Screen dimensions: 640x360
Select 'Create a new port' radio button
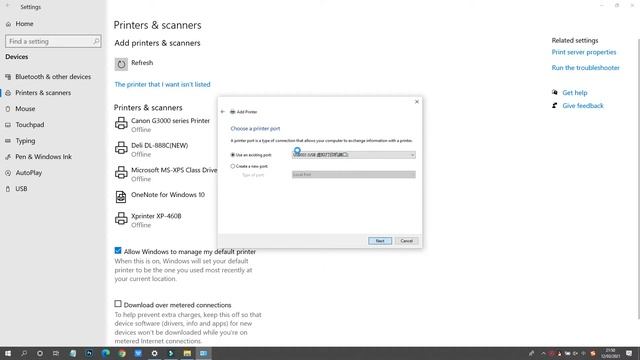tap(233, 167)
